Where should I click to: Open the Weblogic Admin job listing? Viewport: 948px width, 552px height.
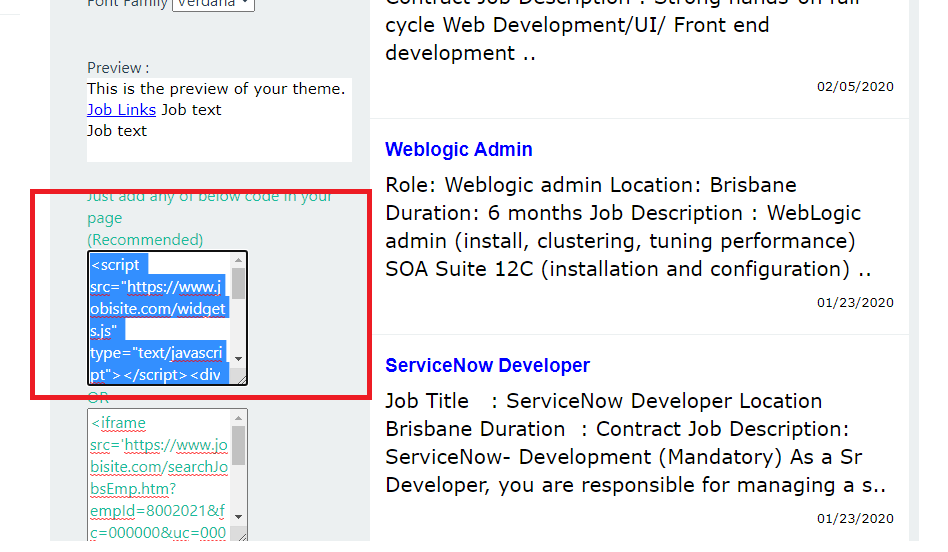coord(458,150)
